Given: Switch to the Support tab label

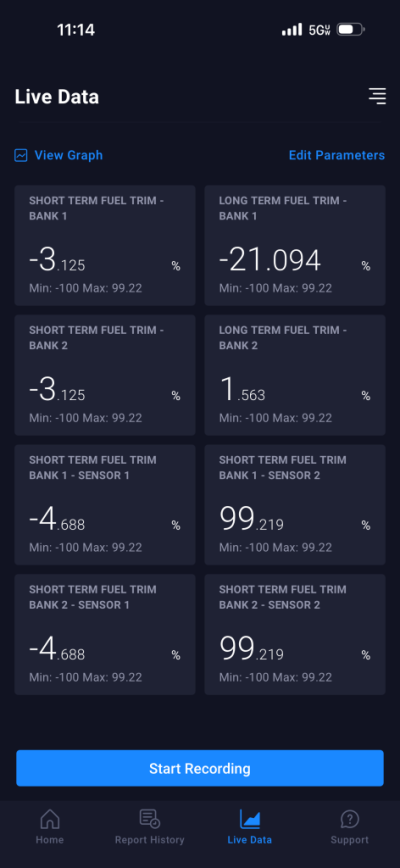Looking at the screenshot, I should click(350, 840).
